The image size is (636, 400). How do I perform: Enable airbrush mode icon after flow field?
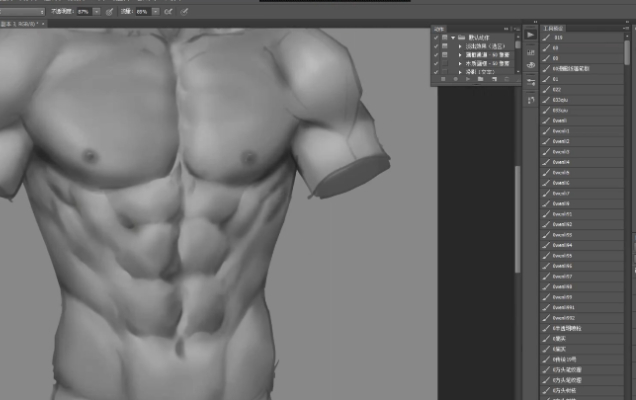(x=167, y=11)
